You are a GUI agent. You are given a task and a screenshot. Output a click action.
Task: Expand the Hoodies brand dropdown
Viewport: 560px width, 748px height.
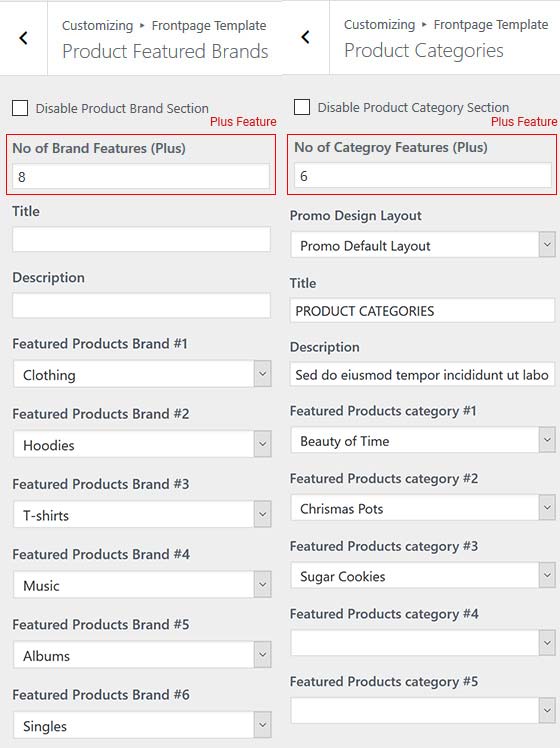tap(142, 445)
